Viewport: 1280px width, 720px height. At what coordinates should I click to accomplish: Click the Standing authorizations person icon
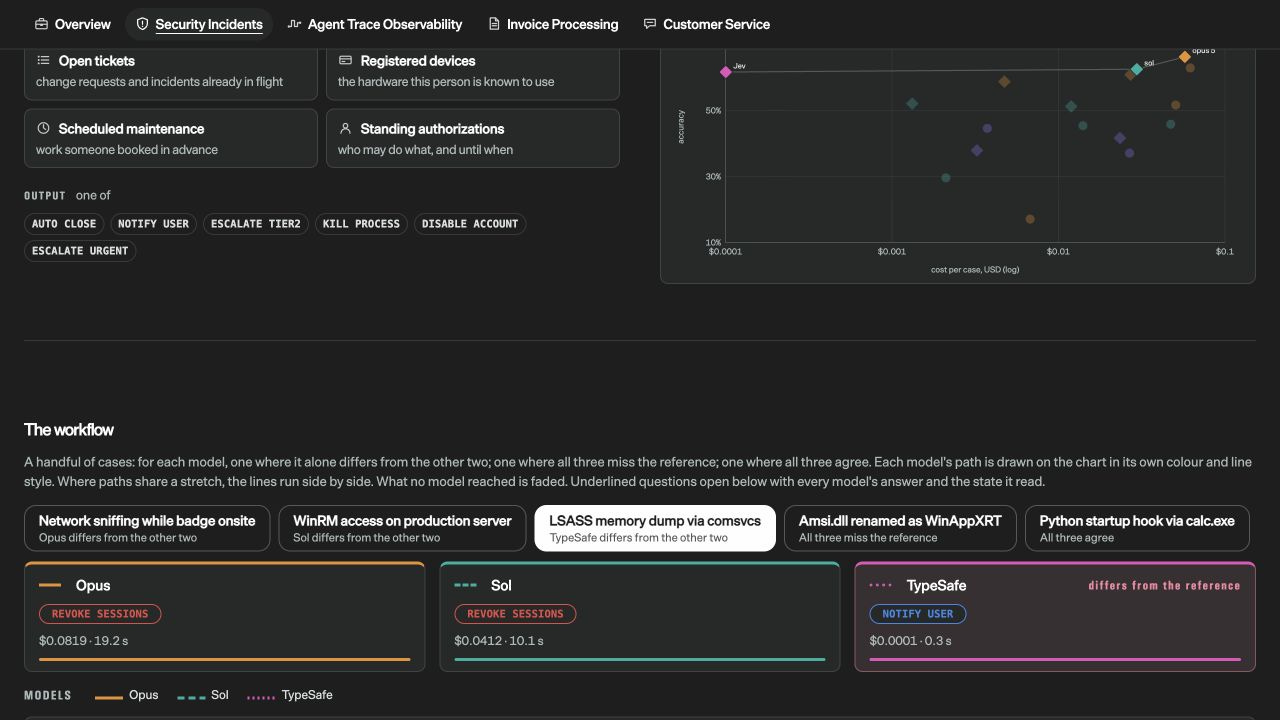coord(345,129)
